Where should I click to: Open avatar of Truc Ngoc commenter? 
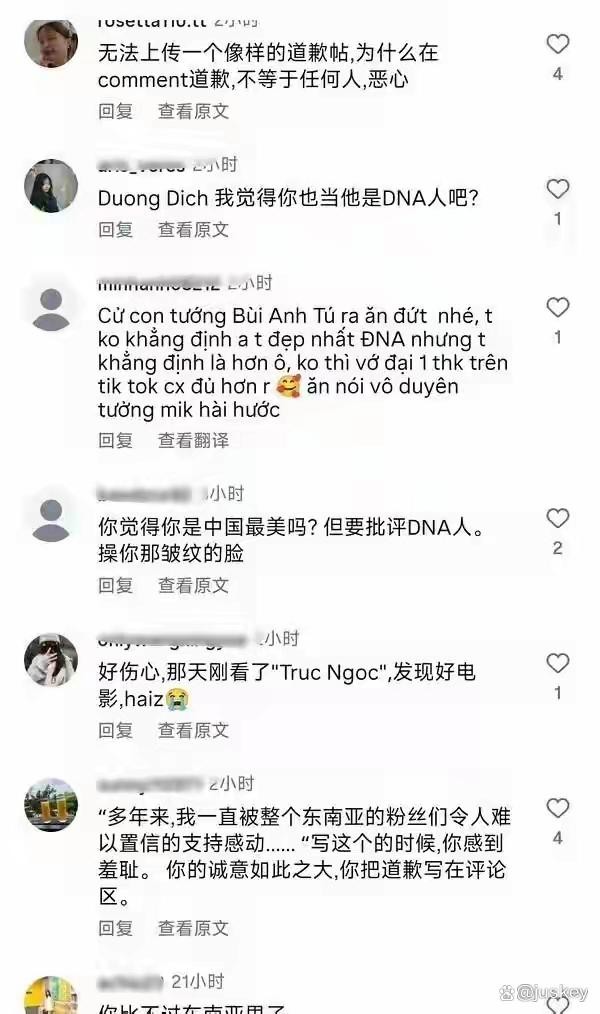pos(51,660)
